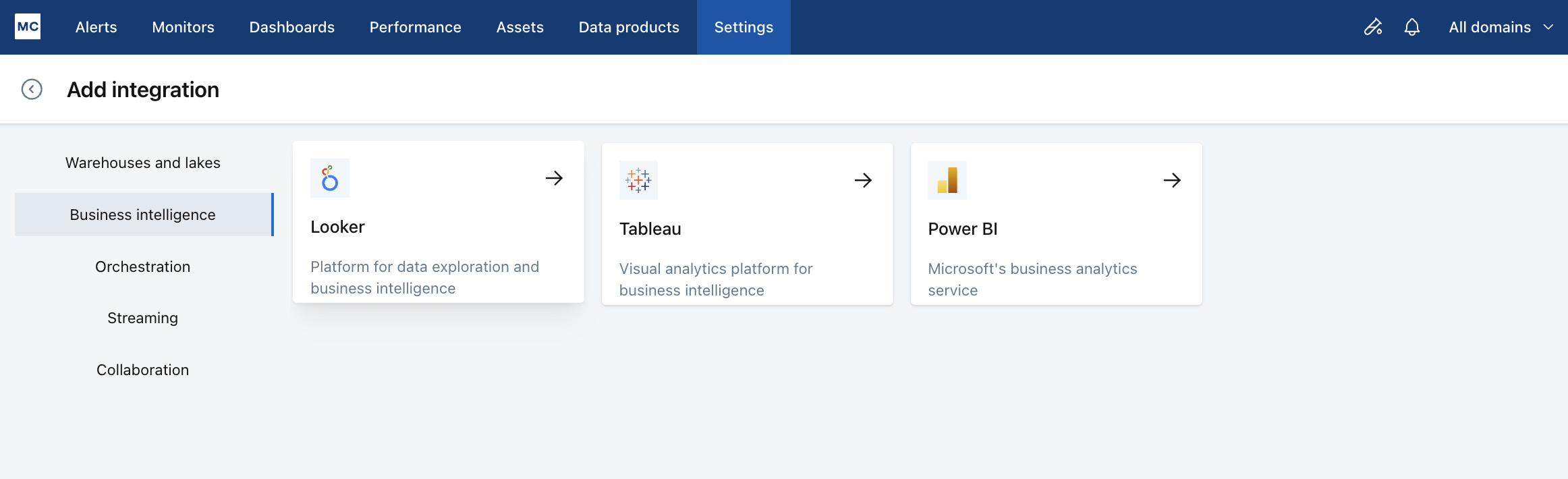The width and height of the screenshot is (1568, 479).
Task: Click the Tableau logo icon
Action: click(x=638, y=180)
